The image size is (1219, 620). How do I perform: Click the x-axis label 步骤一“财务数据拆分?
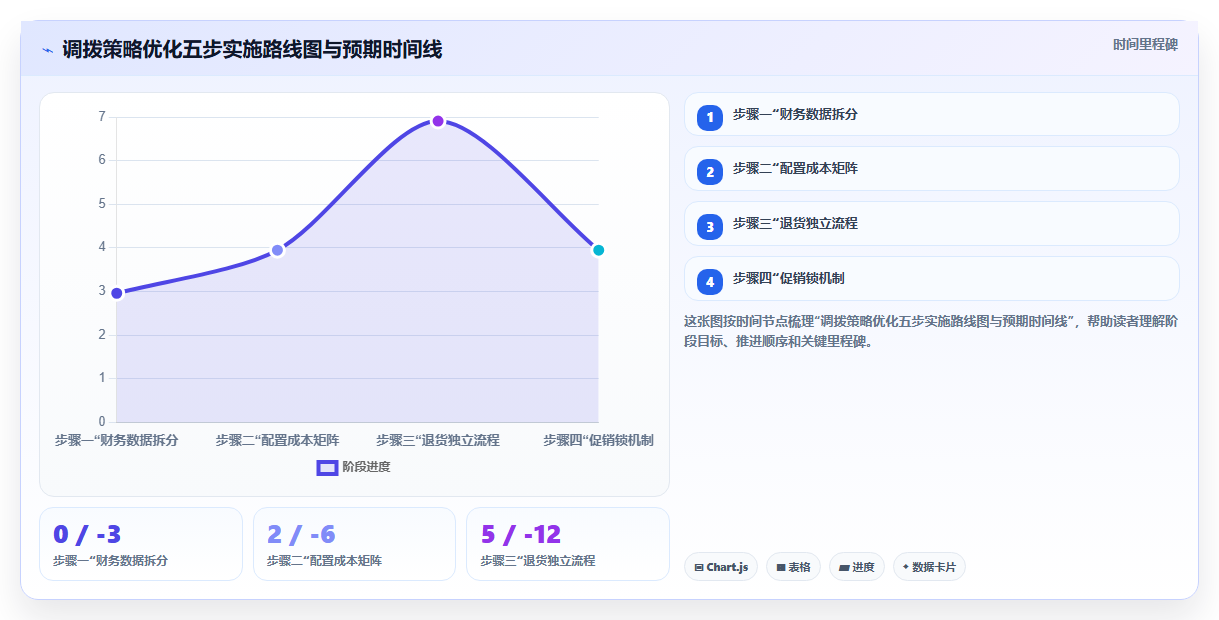pos(117,440)
